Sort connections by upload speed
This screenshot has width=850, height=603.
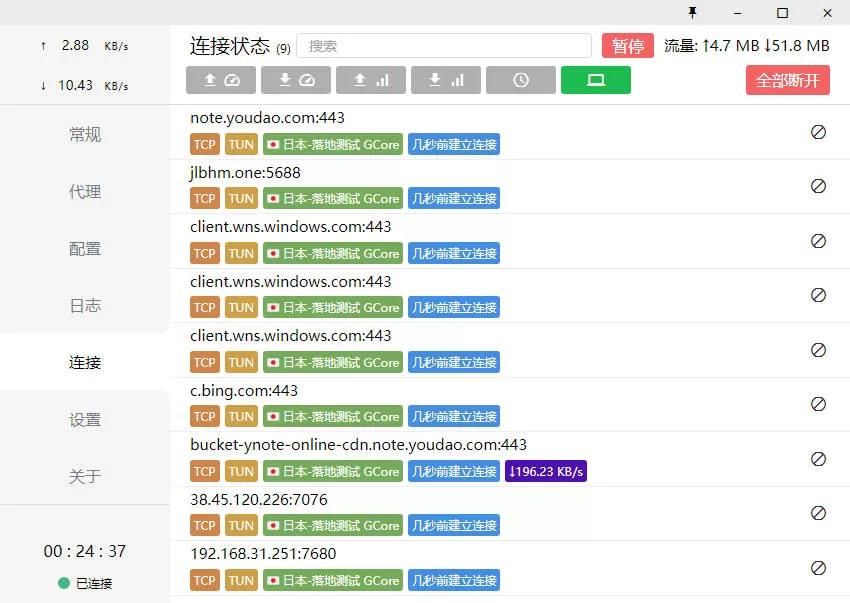tap(220, 80)
